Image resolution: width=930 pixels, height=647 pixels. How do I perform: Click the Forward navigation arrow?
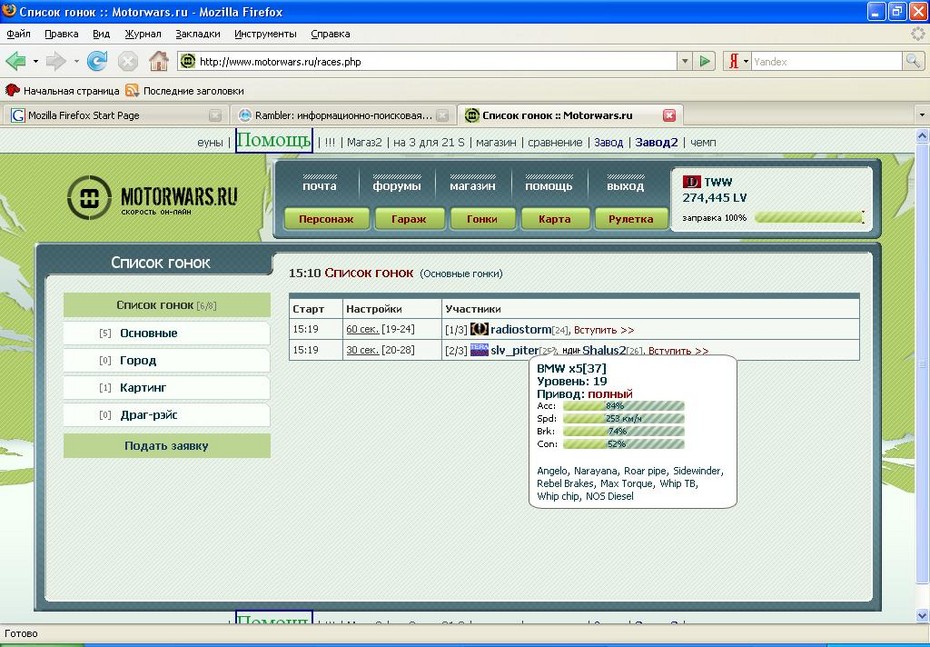56,61
